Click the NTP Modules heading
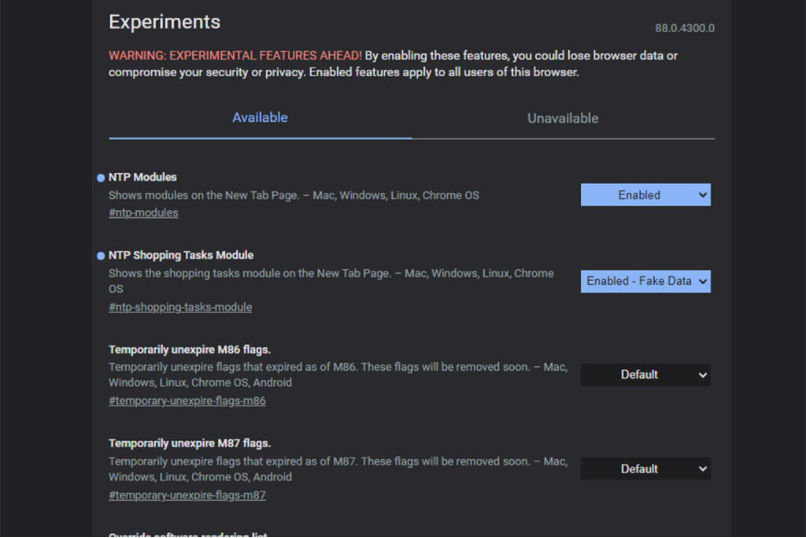This screenshot has height=538, width=806. (142, 177)
